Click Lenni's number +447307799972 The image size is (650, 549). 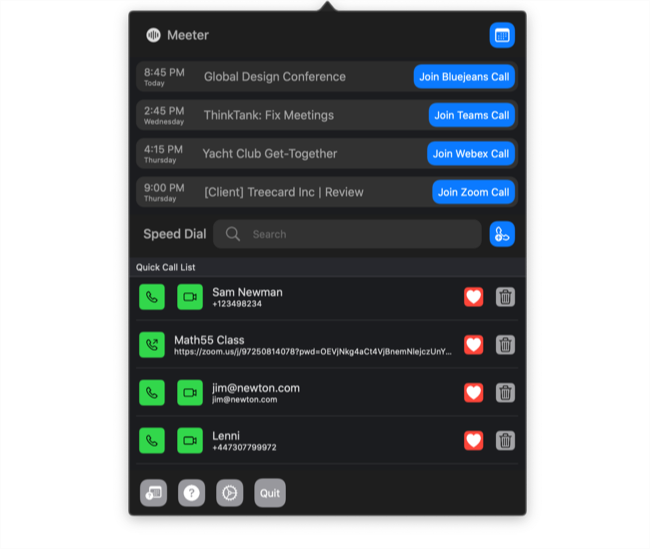pos(244,447)
